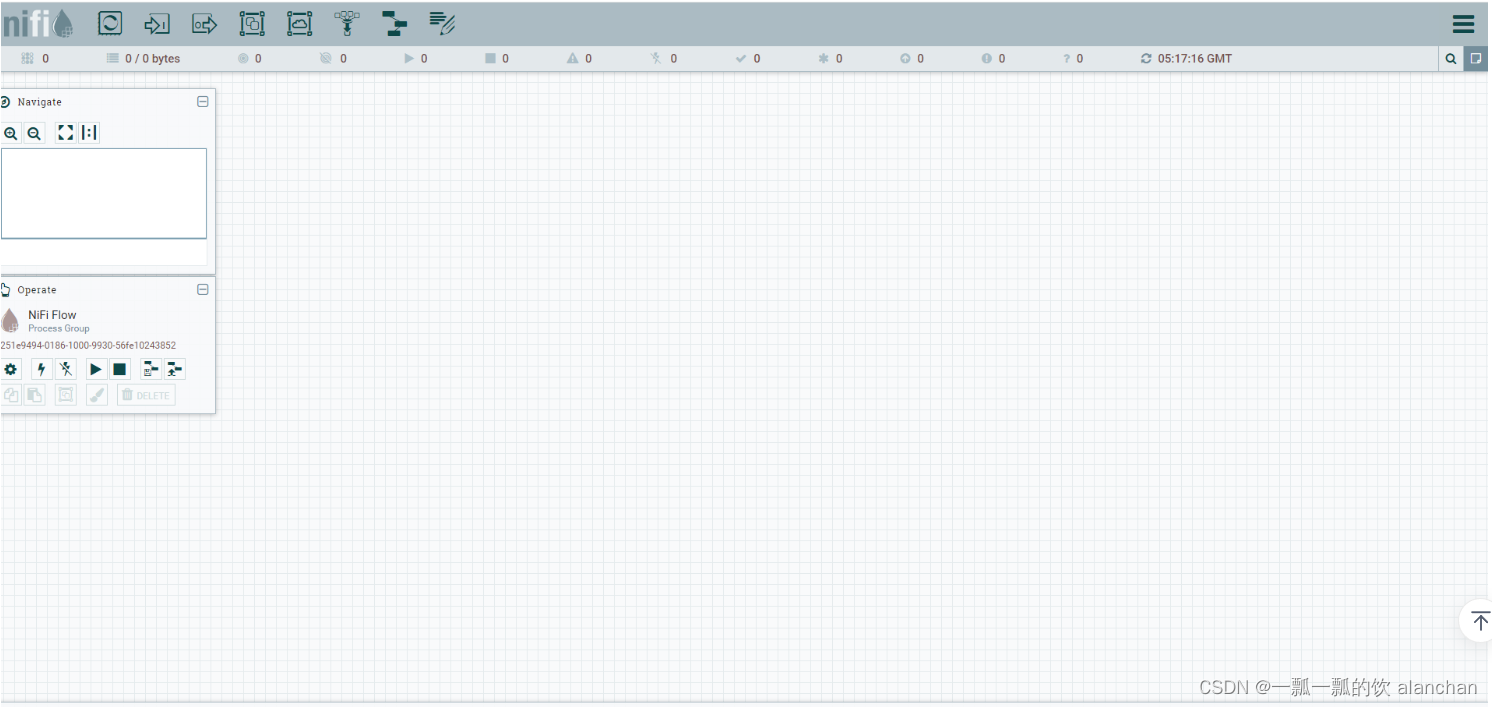Click the disabled components status icon

(x=656, y=59)
